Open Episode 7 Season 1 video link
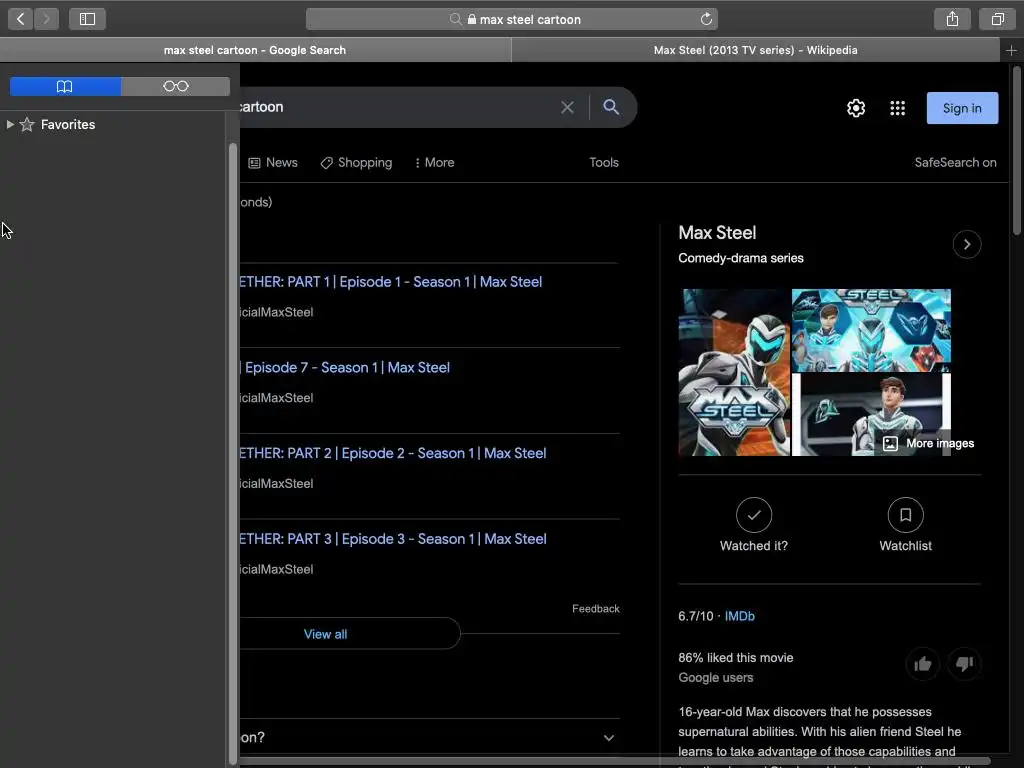 [x=345, y=368]
